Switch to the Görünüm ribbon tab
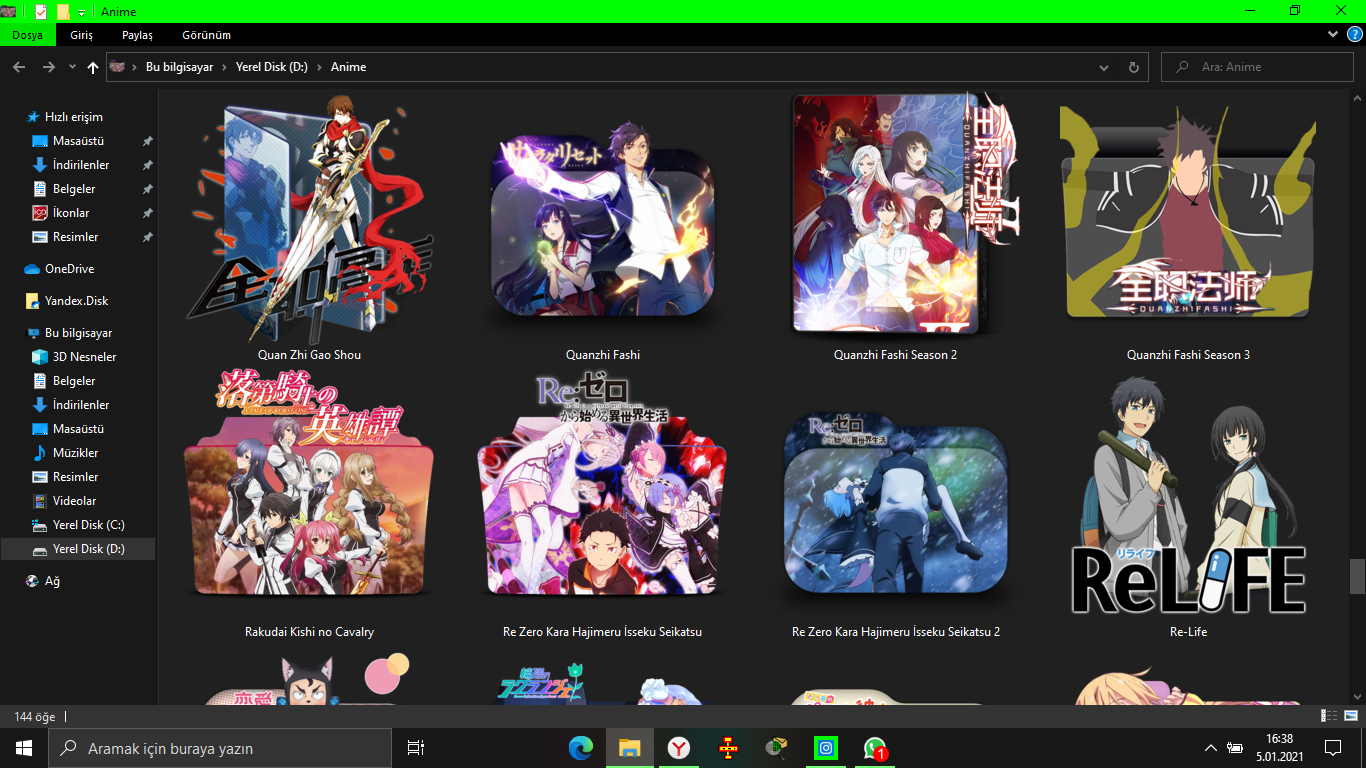This screenshot has height=768, width=1366. pos(206,35)
